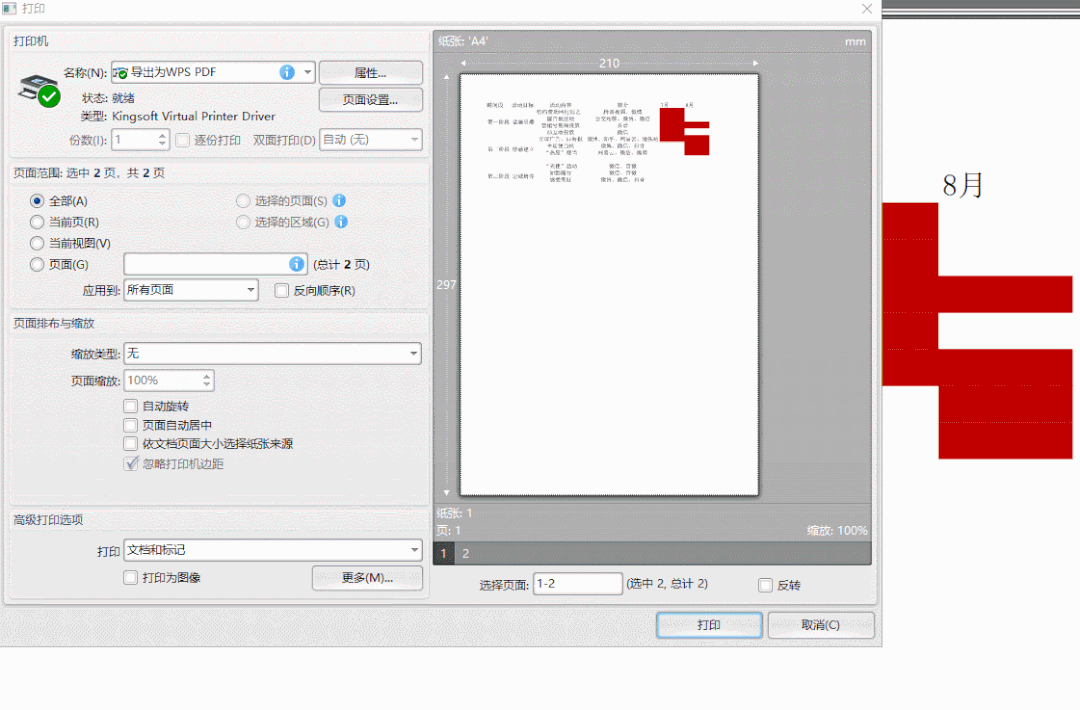Image resolution: width=1080 pixels, height=710 pixels.
Task: Open the 文档和标记 print content dropdown
Action: pos(273,550)
